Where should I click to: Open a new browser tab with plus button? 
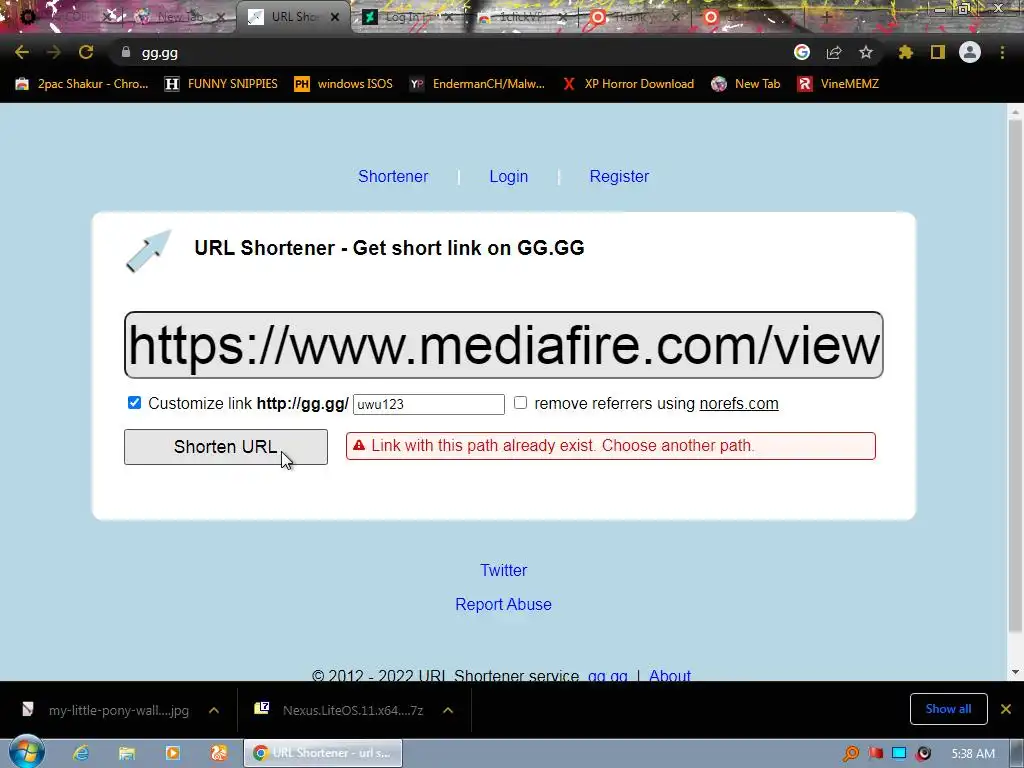(826, 17)
